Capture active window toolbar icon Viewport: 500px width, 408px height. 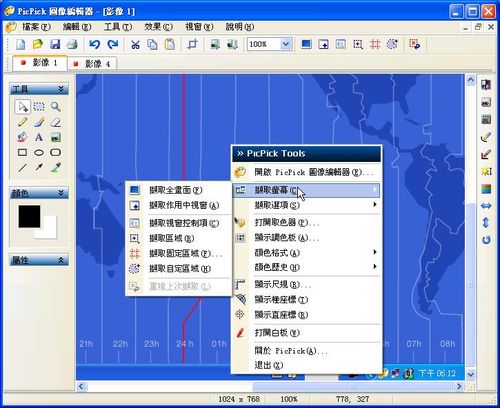click(323, 44)
